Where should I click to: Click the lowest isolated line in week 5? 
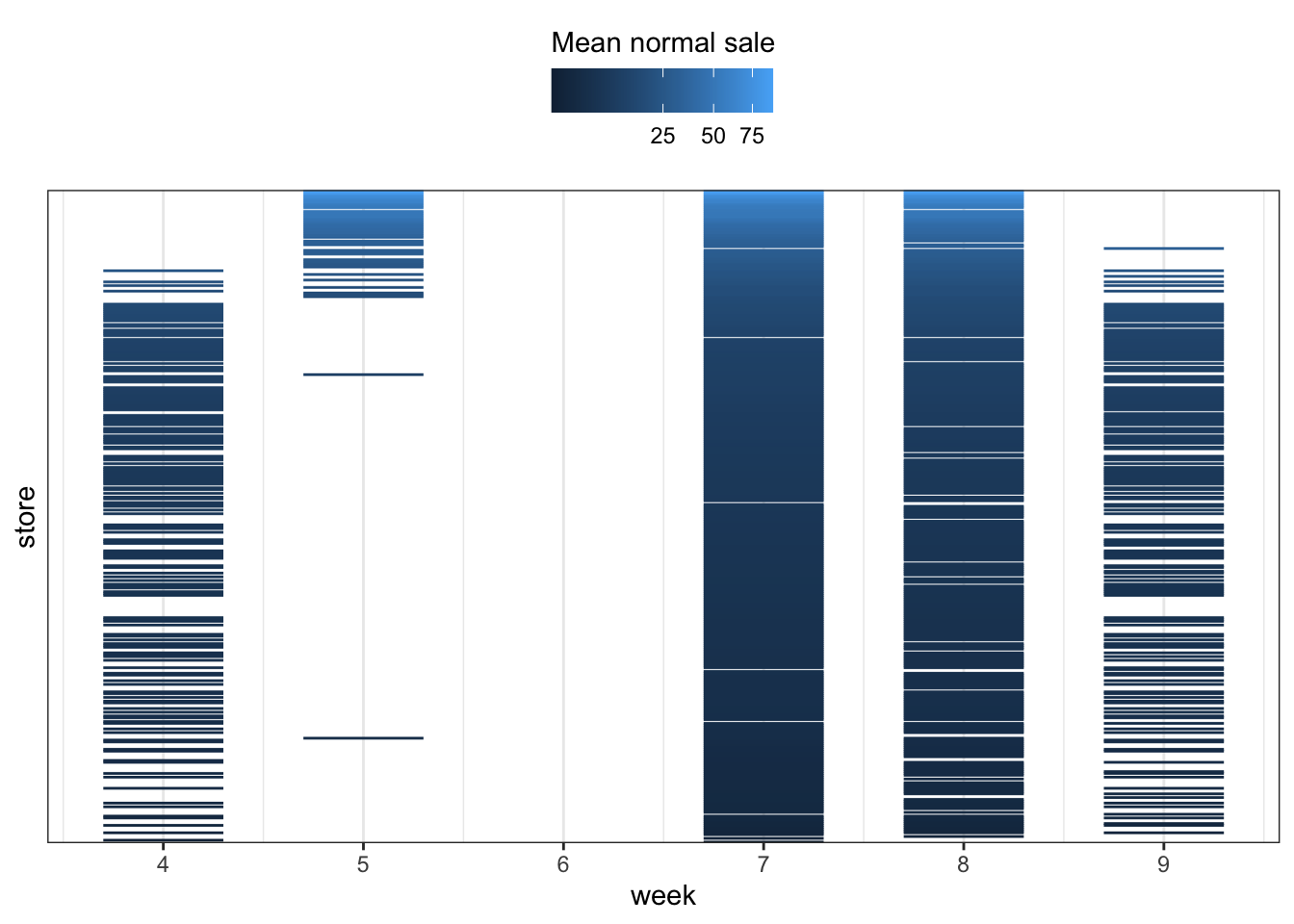363,738
